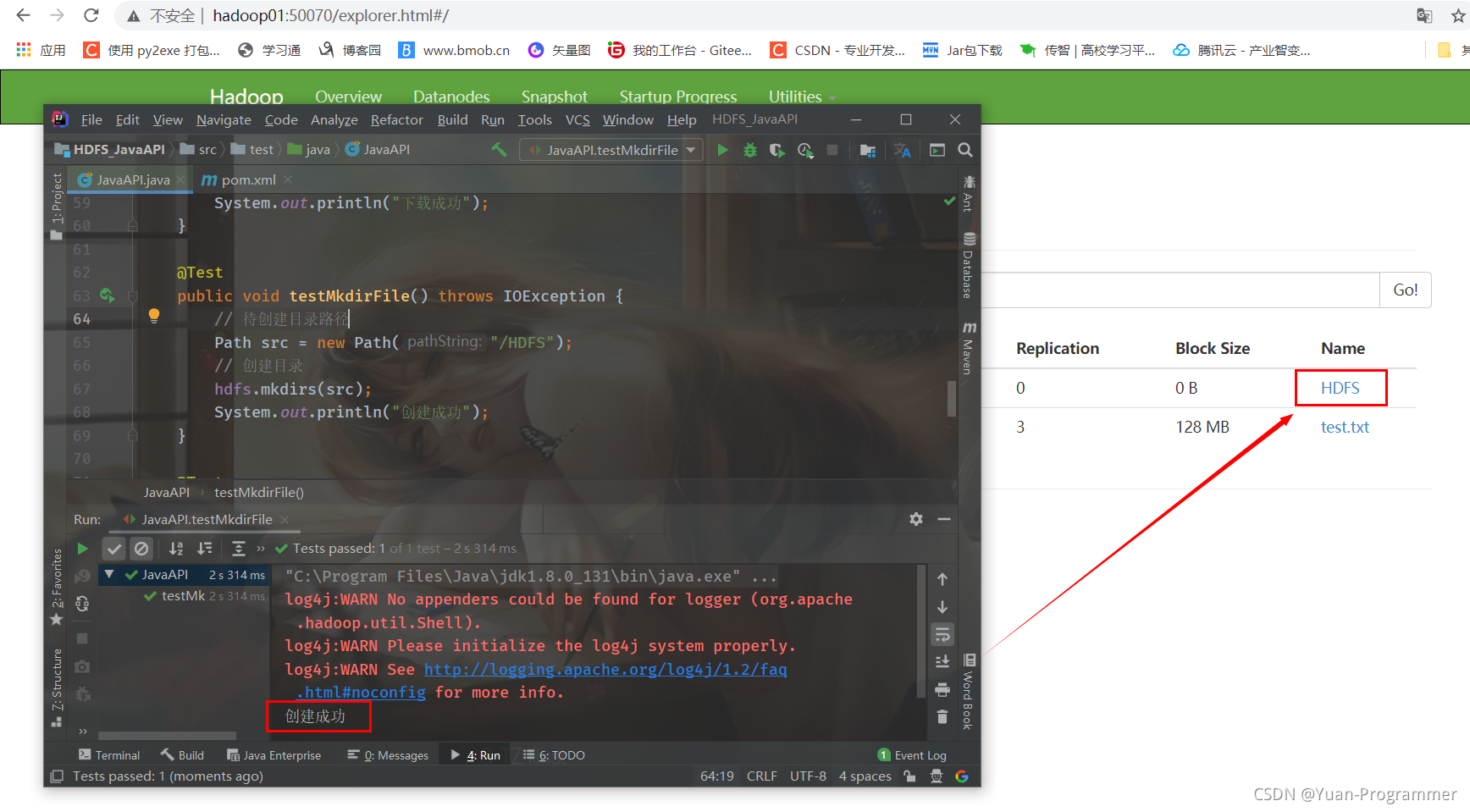Click the Translate icon in IntelliJ toolbar
Image resolution: width=1470 pixels, height=812 pixels.
(903, 150)
